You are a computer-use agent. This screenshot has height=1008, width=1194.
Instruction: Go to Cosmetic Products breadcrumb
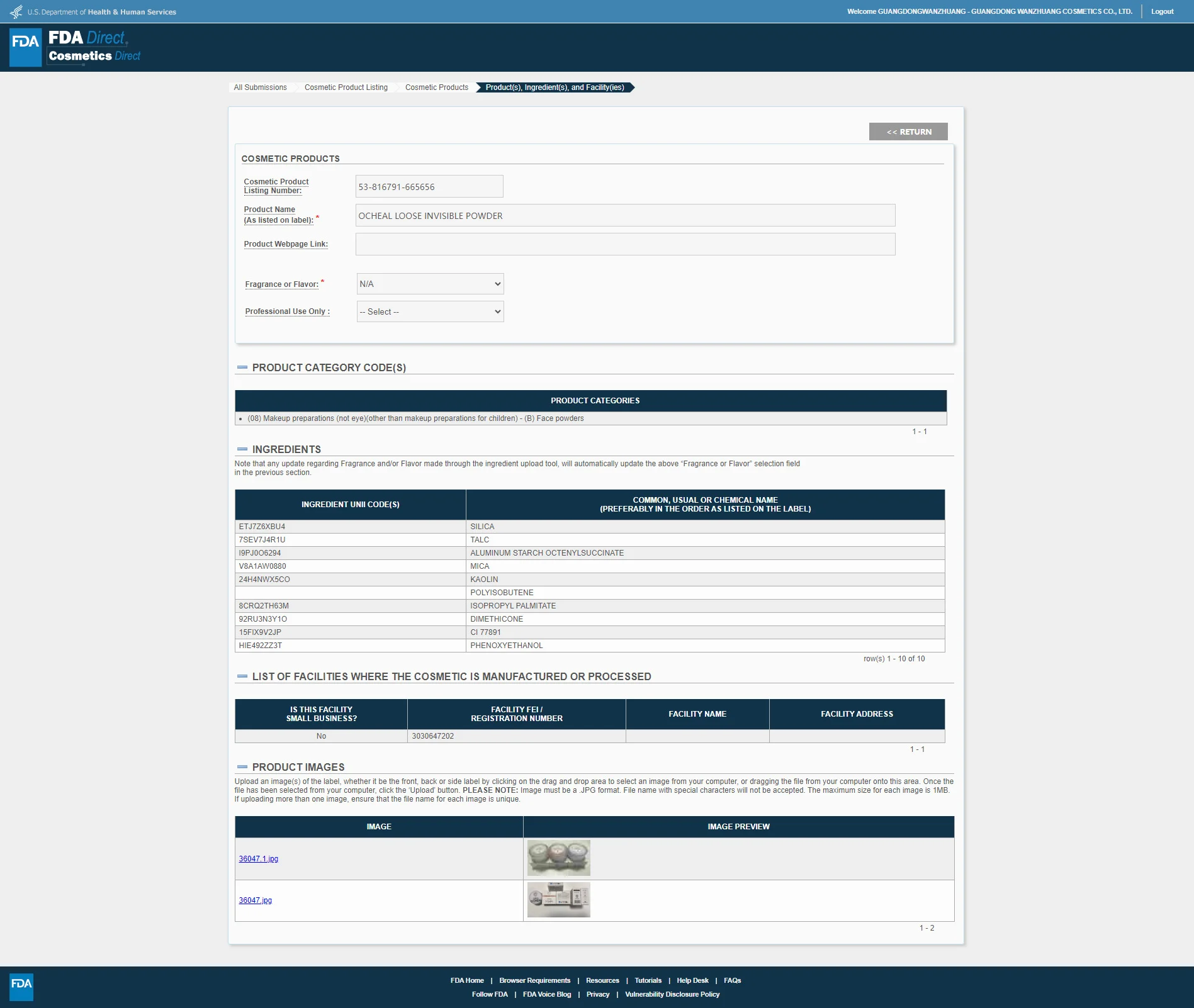click(x=437, y=87)
